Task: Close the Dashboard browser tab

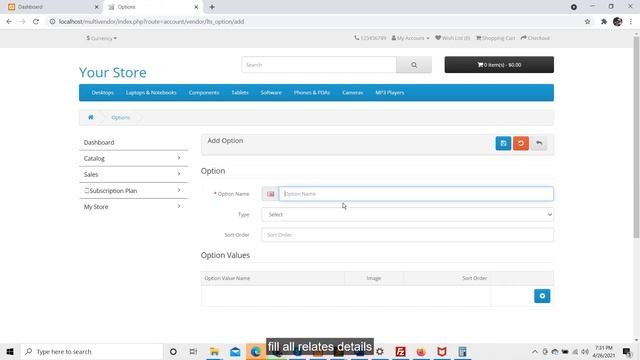Action: (96, 7)
